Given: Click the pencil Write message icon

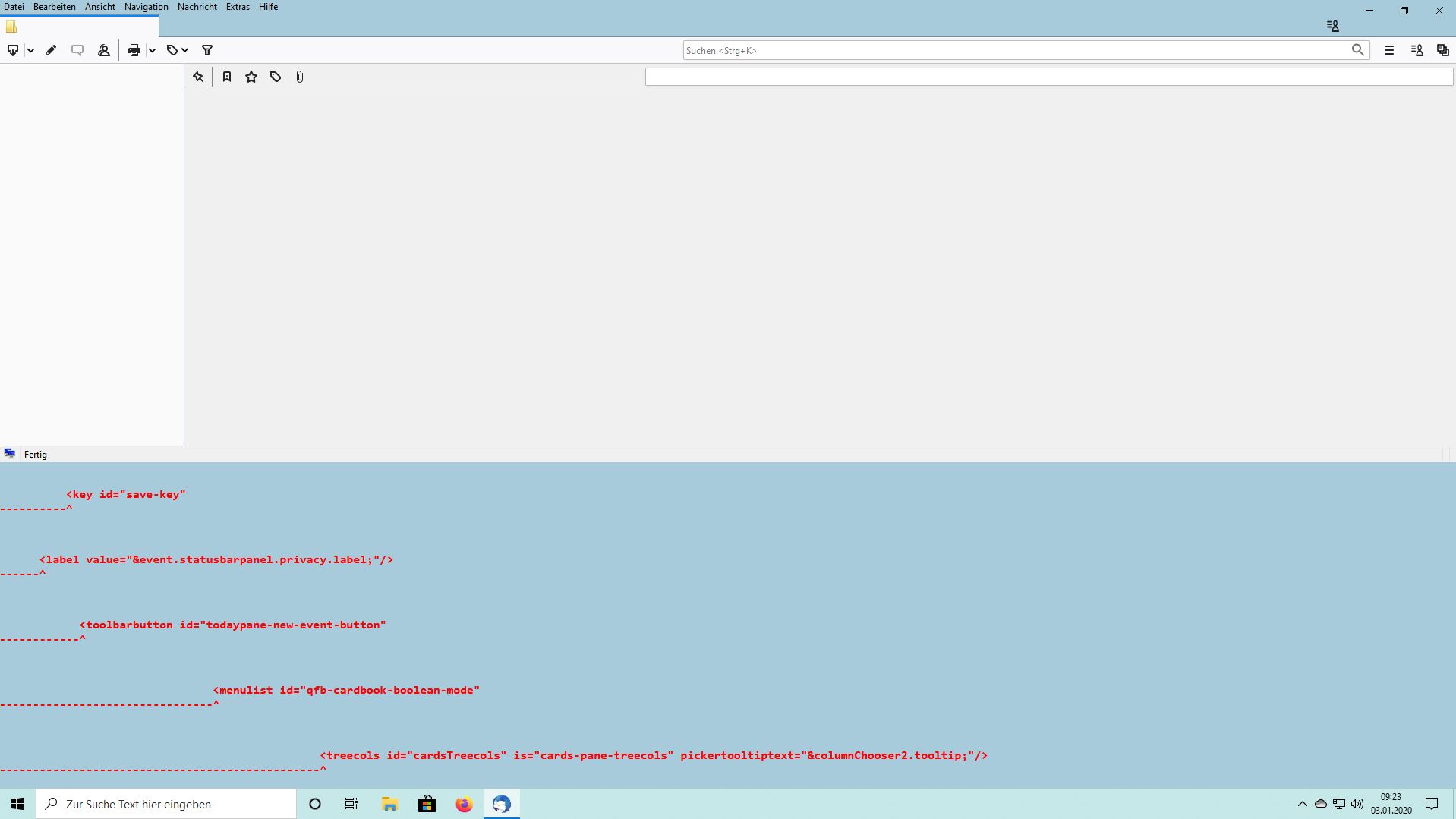Looking at the screenshot, I should 51,50.
